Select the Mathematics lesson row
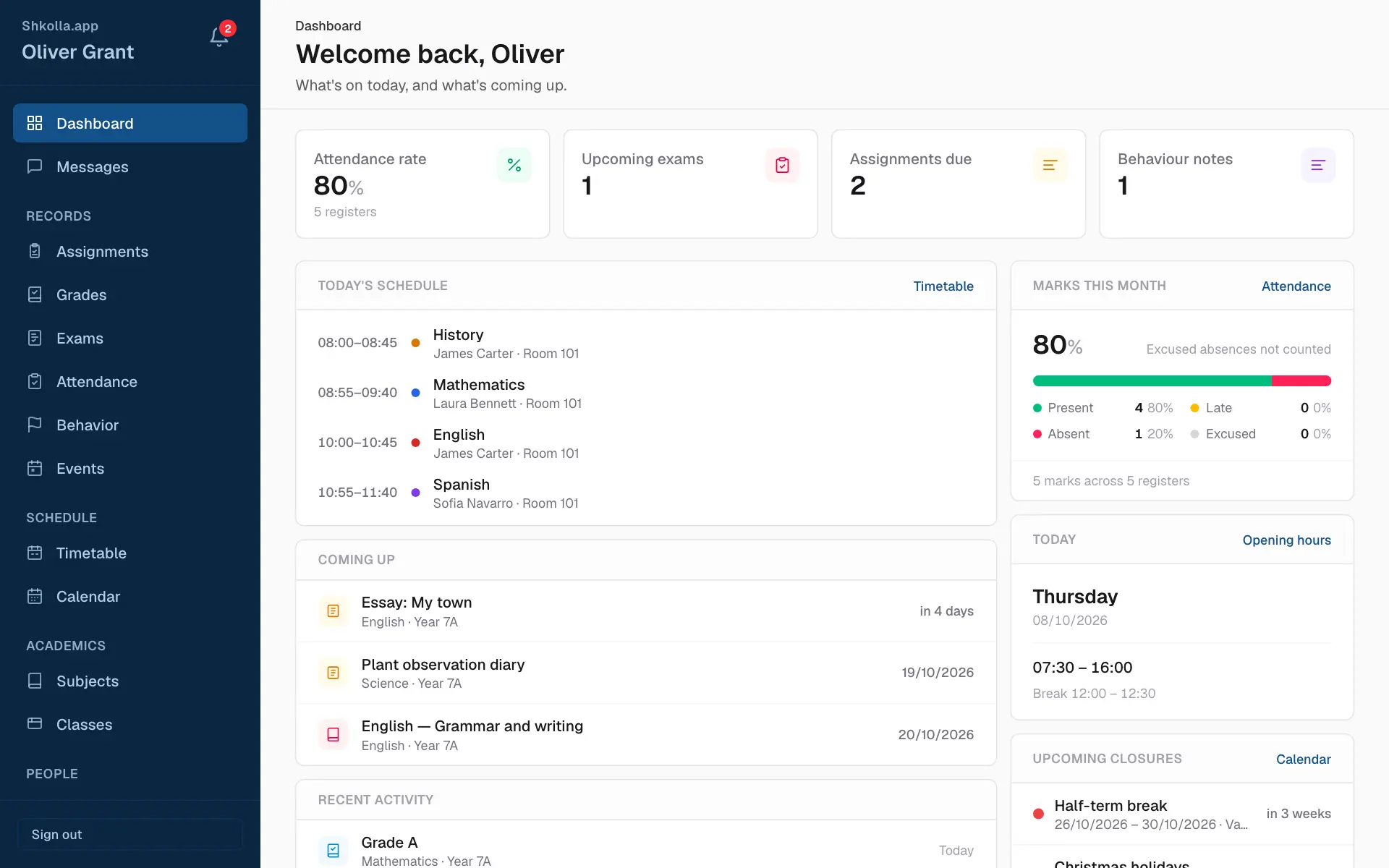This screenshot has width=1389, height=868. 646,393
